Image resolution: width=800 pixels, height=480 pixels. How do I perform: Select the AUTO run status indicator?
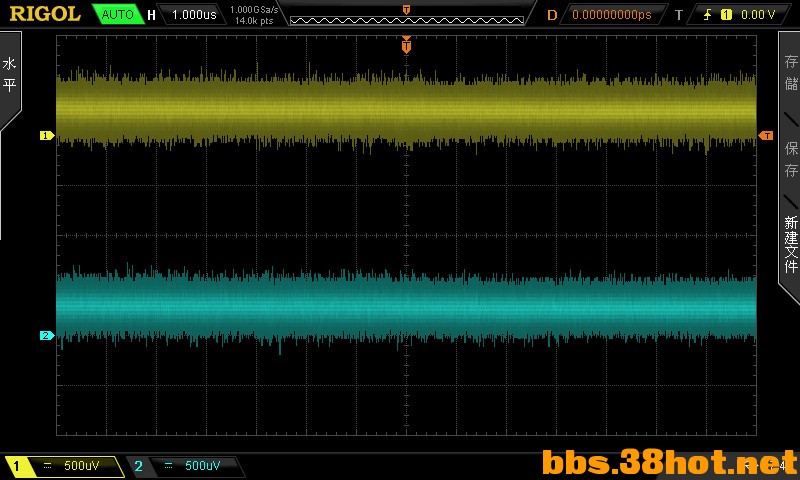coord(117,14)
